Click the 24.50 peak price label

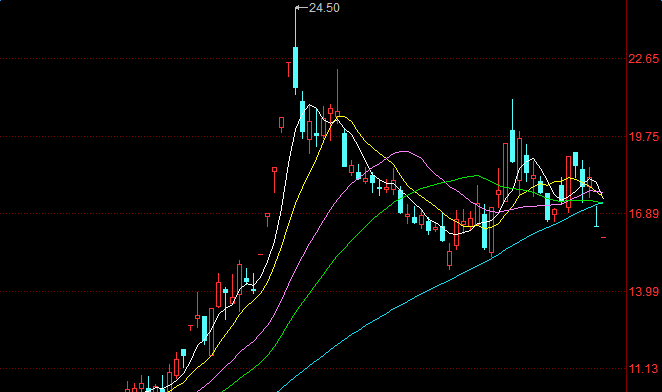point(324,8)
